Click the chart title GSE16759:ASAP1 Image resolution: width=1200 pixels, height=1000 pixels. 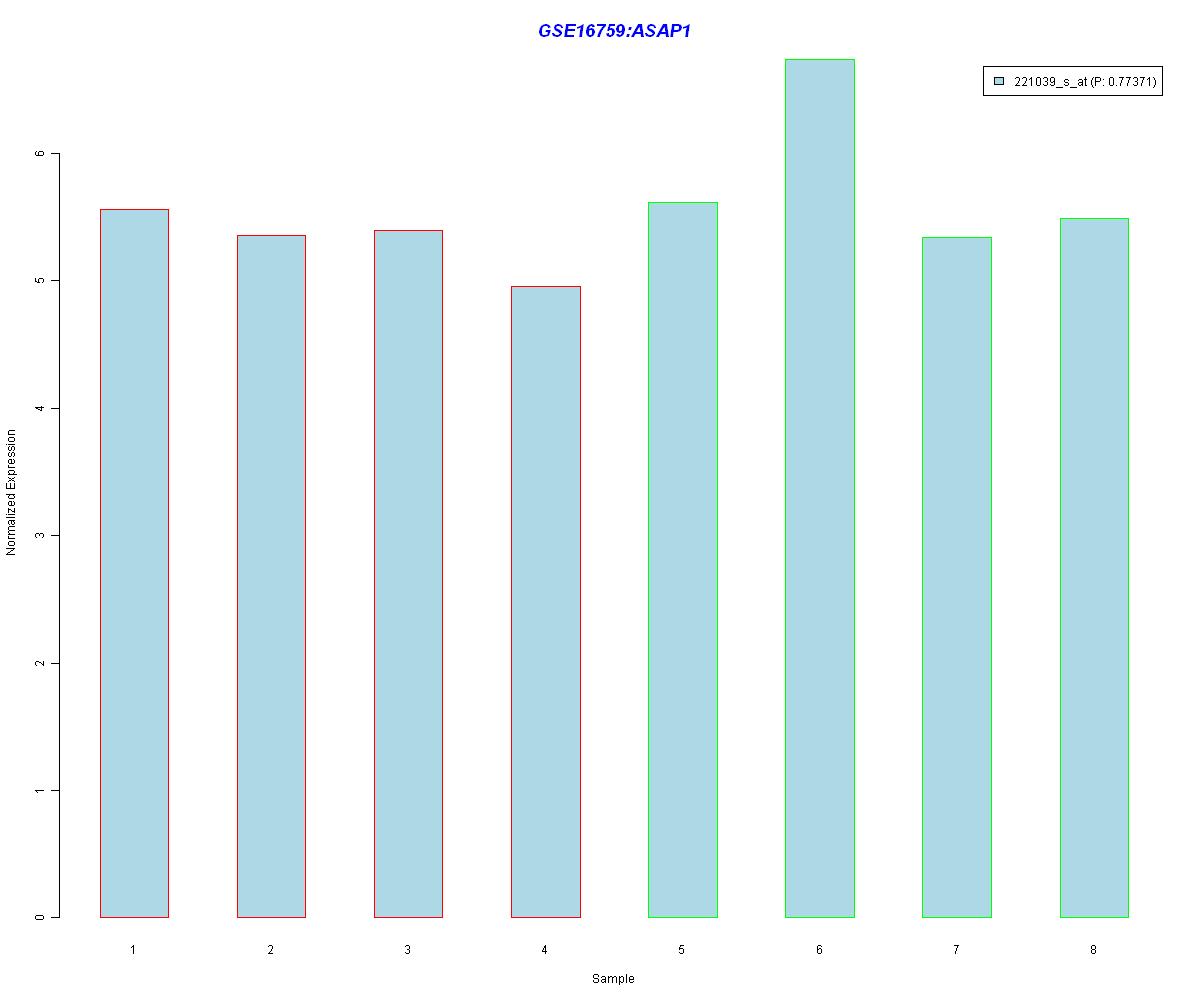coord(614,31)
